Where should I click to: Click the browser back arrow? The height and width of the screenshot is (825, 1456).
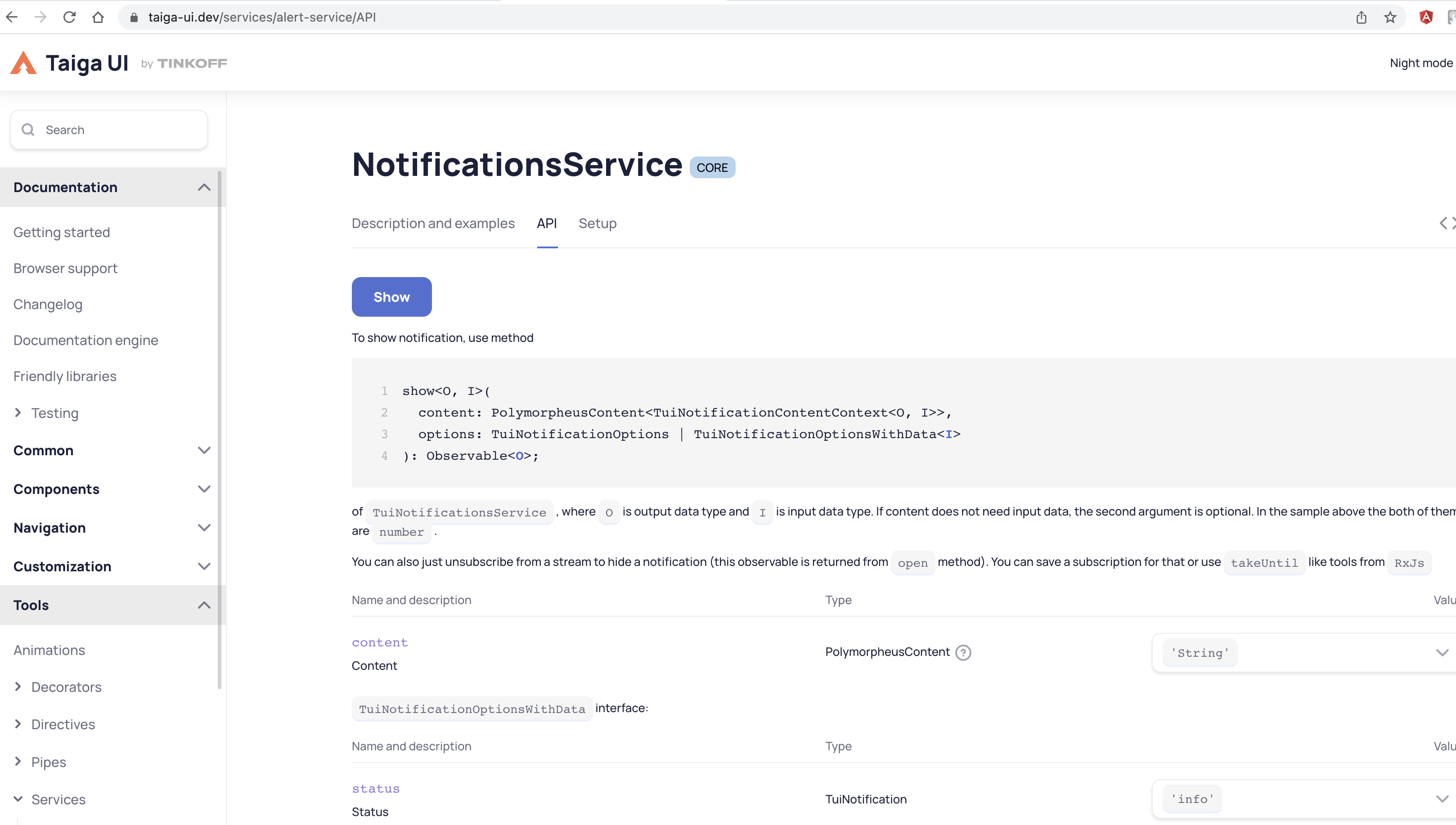pyautogui.click(x=12, y=17)
